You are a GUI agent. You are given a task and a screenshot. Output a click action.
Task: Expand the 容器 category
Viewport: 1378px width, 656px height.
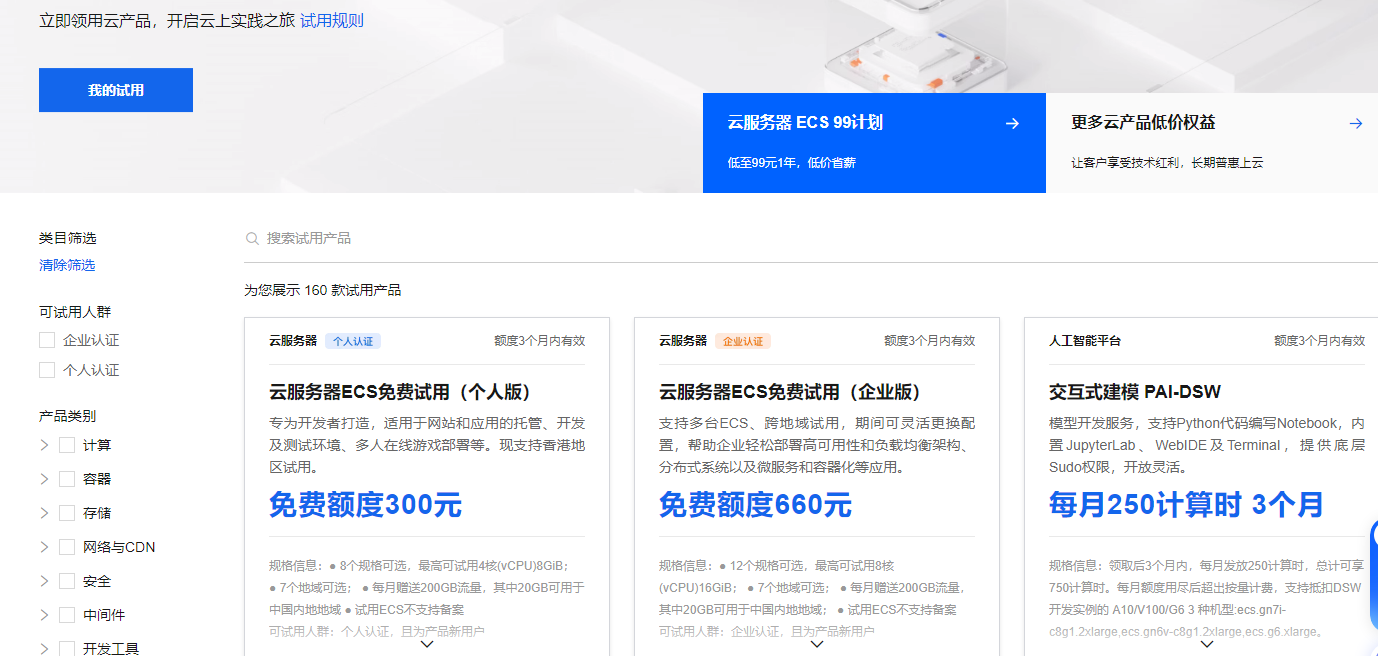pos(44,478)
